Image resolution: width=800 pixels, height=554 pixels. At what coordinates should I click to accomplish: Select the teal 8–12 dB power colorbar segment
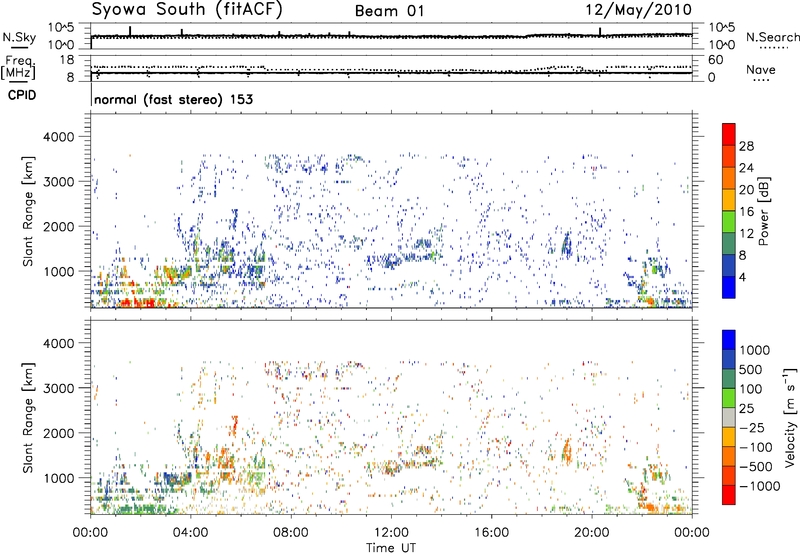tap(729, 244)
